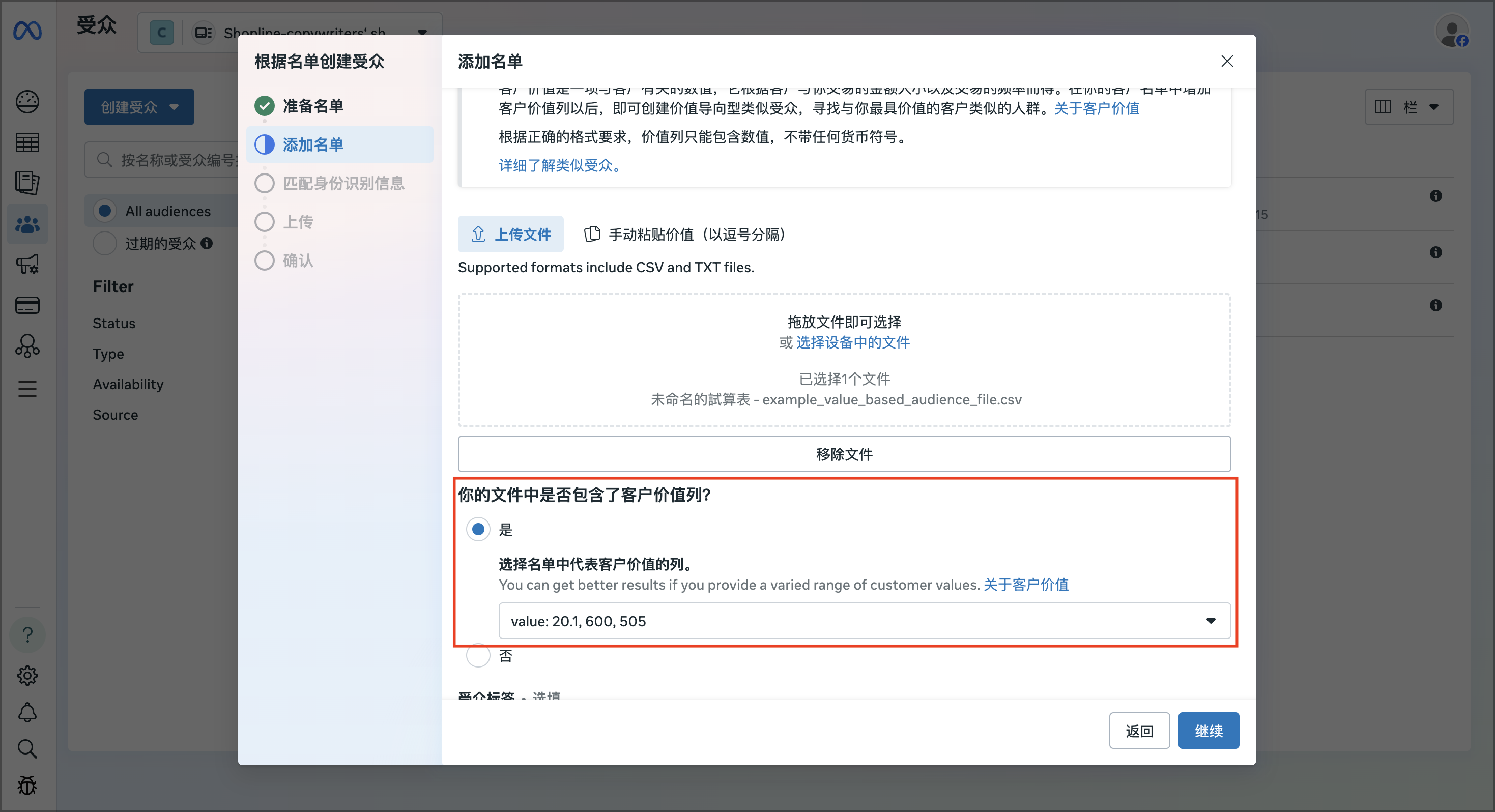Screen dimensions: 1495x812
Task: Click 移除文件 button
Action: 844,454
